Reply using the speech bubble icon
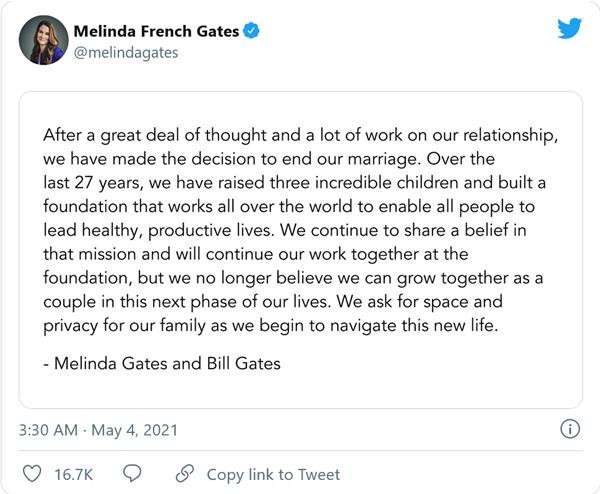 tap(132, 474)
